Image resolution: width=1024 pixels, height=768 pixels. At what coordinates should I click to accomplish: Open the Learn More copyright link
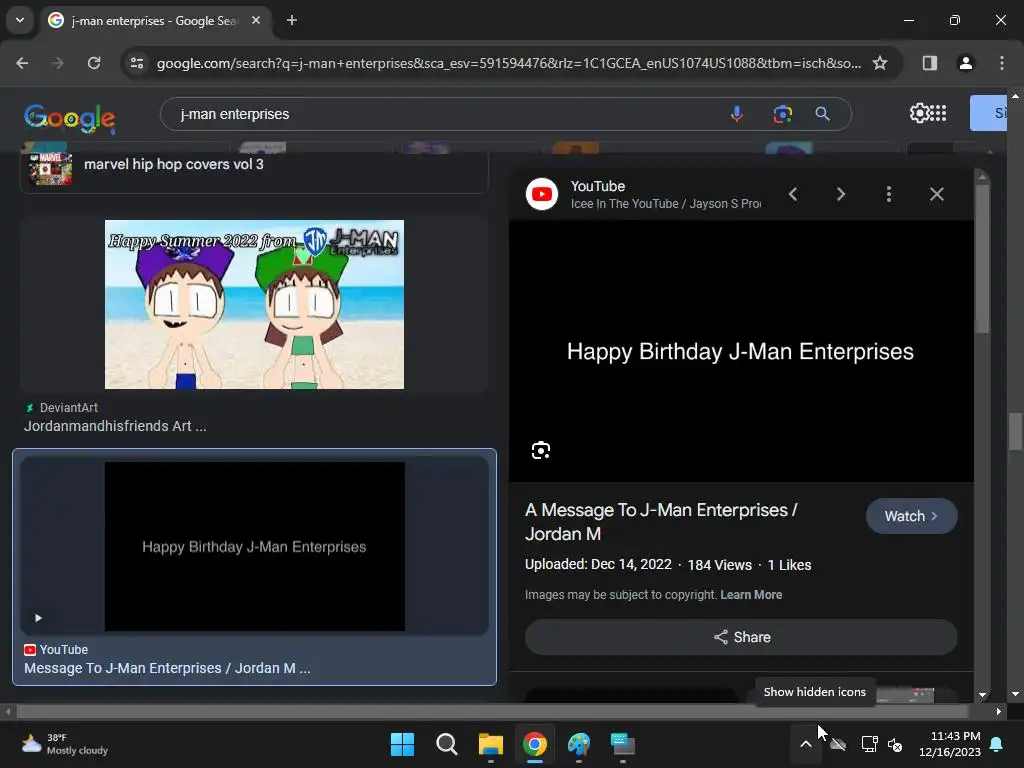pos(751,595)
